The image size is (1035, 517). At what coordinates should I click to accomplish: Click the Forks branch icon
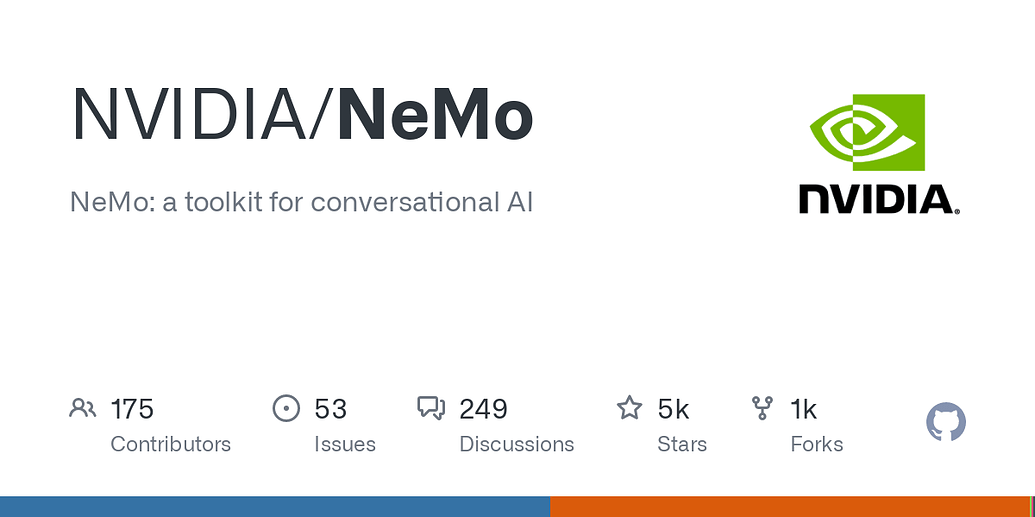[762, 408]
